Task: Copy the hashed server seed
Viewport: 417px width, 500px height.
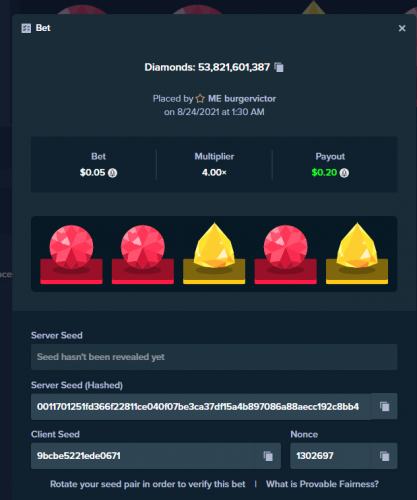Action: [x=384, y=406]
